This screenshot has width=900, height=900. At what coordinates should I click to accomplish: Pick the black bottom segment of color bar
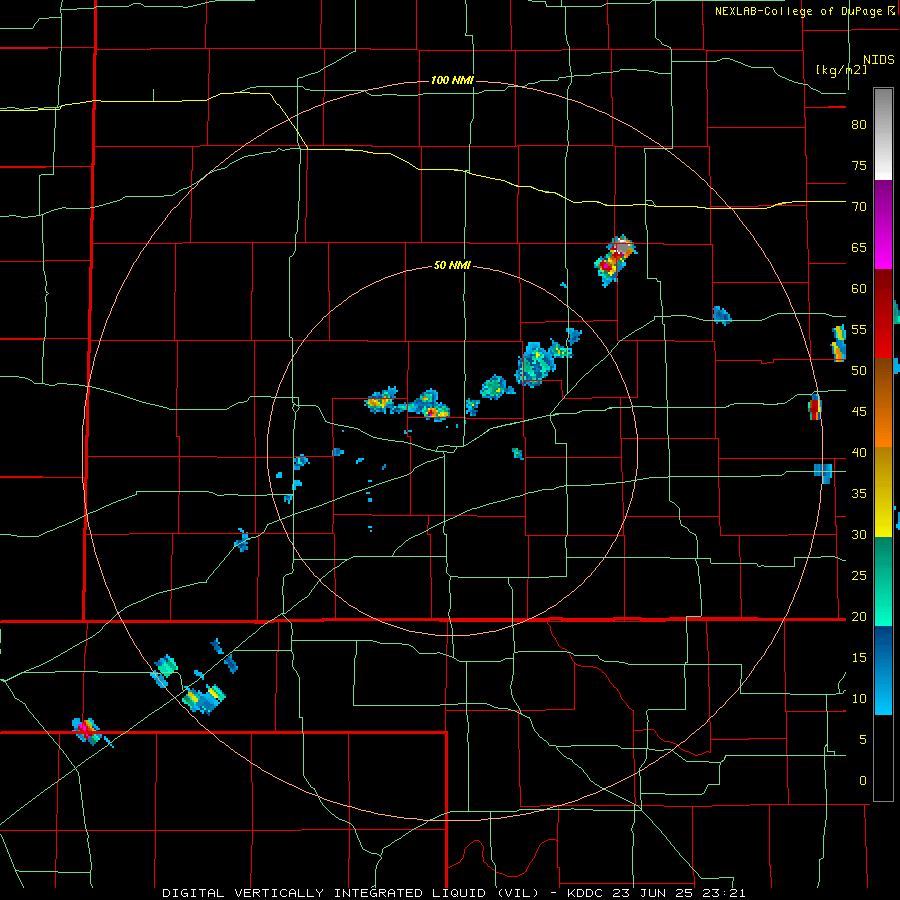click(883, 758)
